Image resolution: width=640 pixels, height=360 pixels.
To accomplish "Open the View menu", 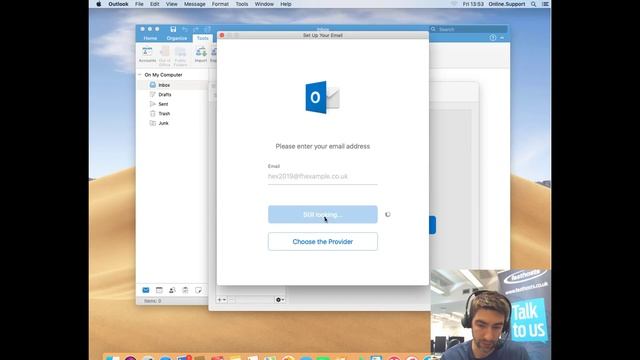I will coord(171,4).
